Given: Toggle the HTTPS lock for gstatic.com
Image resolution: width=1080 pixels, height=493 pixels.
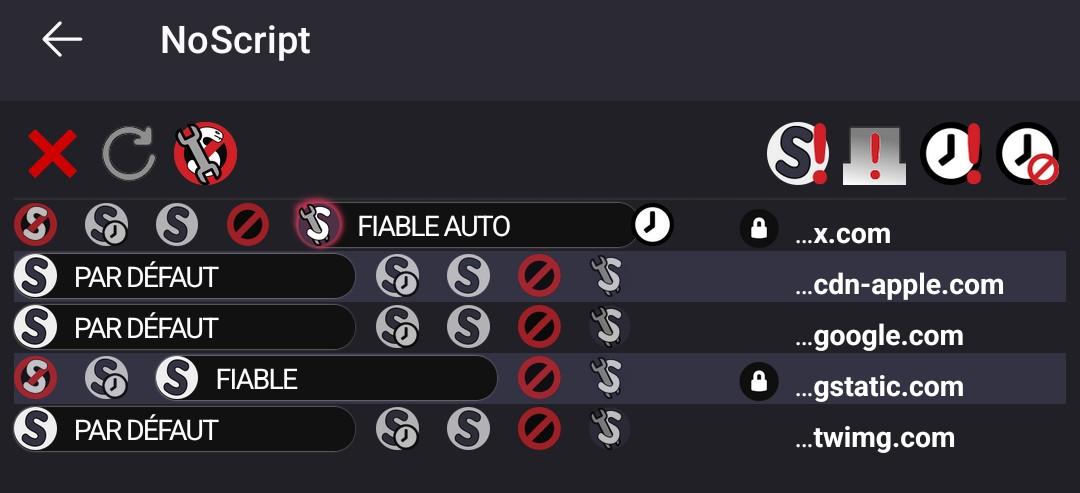Looking at the screenshot, I should pos(759,382).
